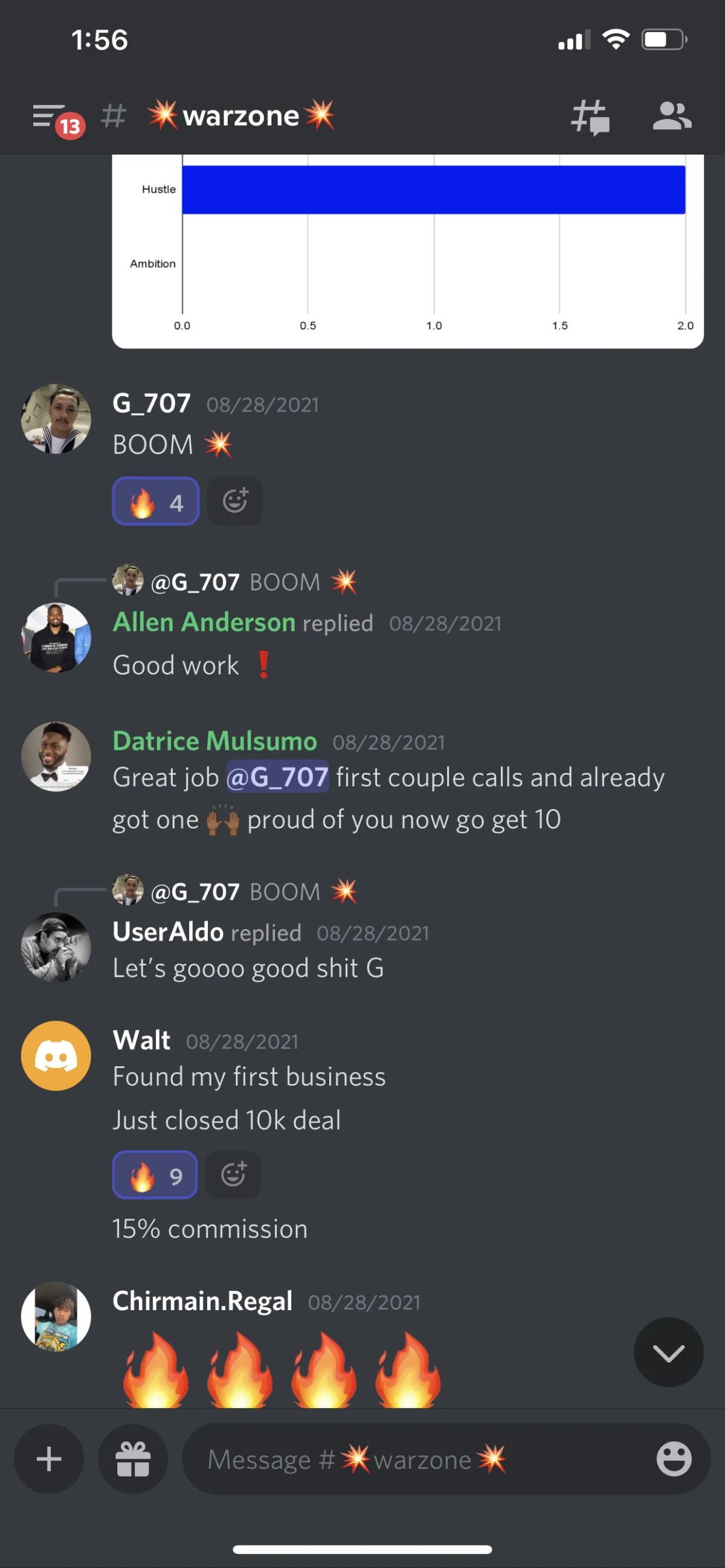Tap the @G_707 mention in Datrice's message
The width and height of the screenshot is (725, 1568).
[277, 776]
